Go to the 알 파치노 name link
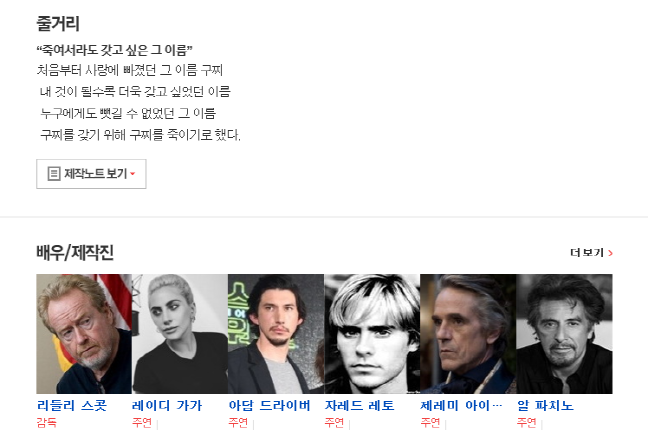The height and width of the screenshot is (447, 648). point(545,406)
